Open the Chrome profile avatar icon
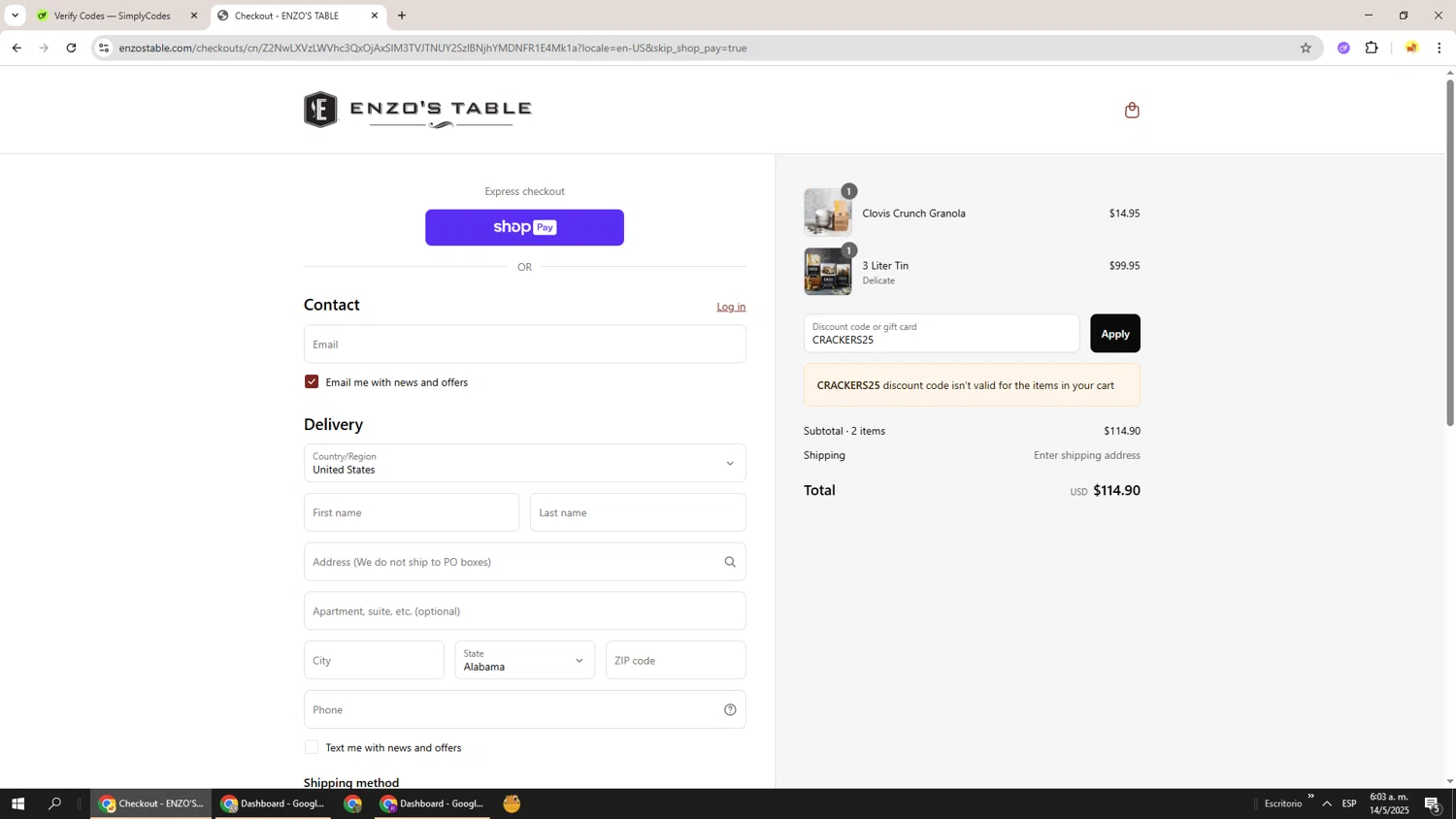1456x819 pixels. point(1411,48)
